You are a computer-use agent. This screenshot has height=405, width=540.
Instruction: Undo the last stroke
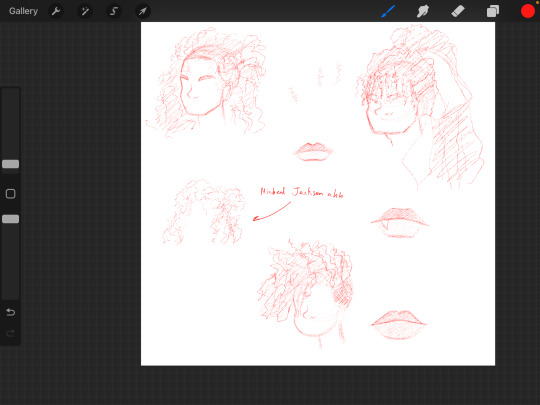10,312
